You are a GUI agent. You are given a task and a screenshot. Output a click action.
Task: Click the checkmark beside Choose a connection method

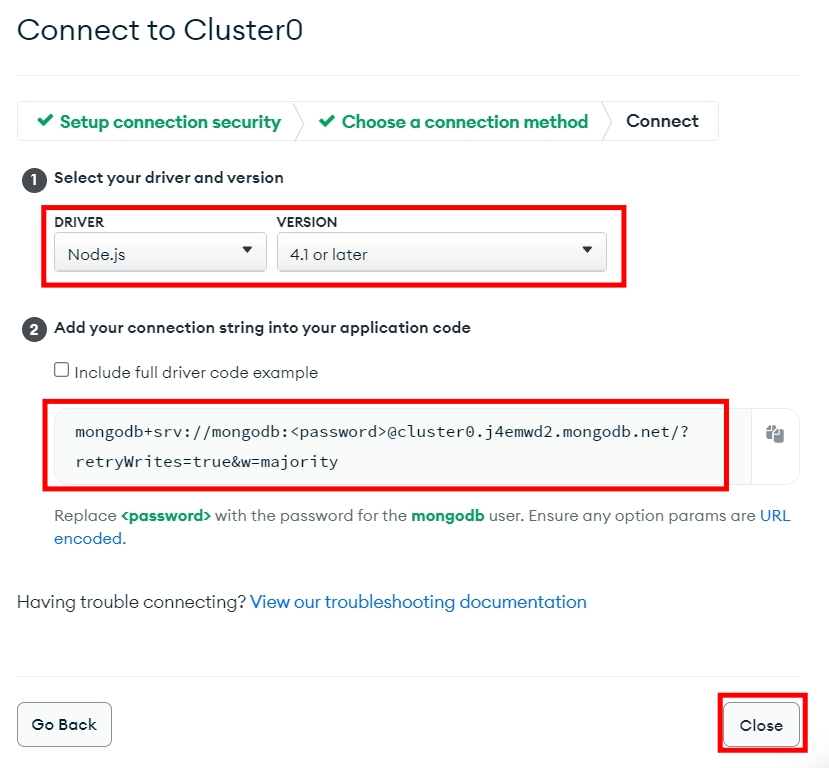(x=328, y=121)
